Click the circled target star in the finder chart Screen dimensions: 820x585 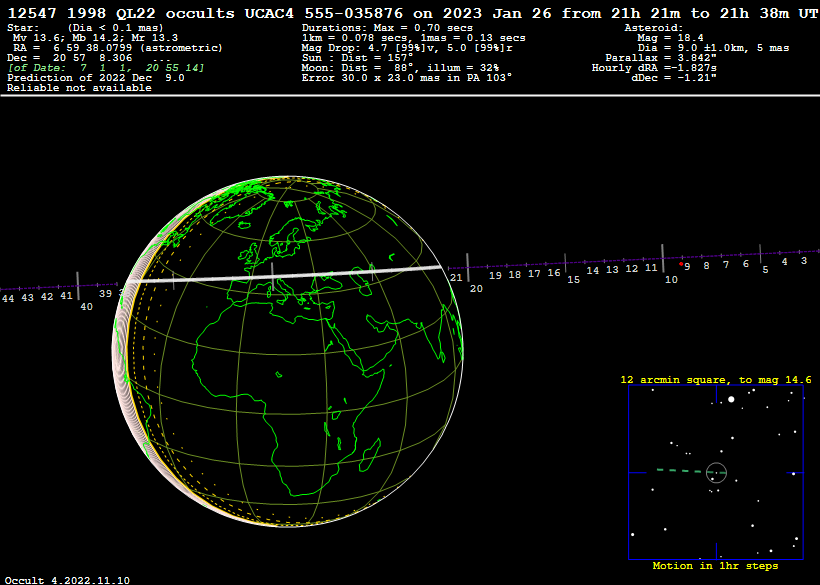716,472
